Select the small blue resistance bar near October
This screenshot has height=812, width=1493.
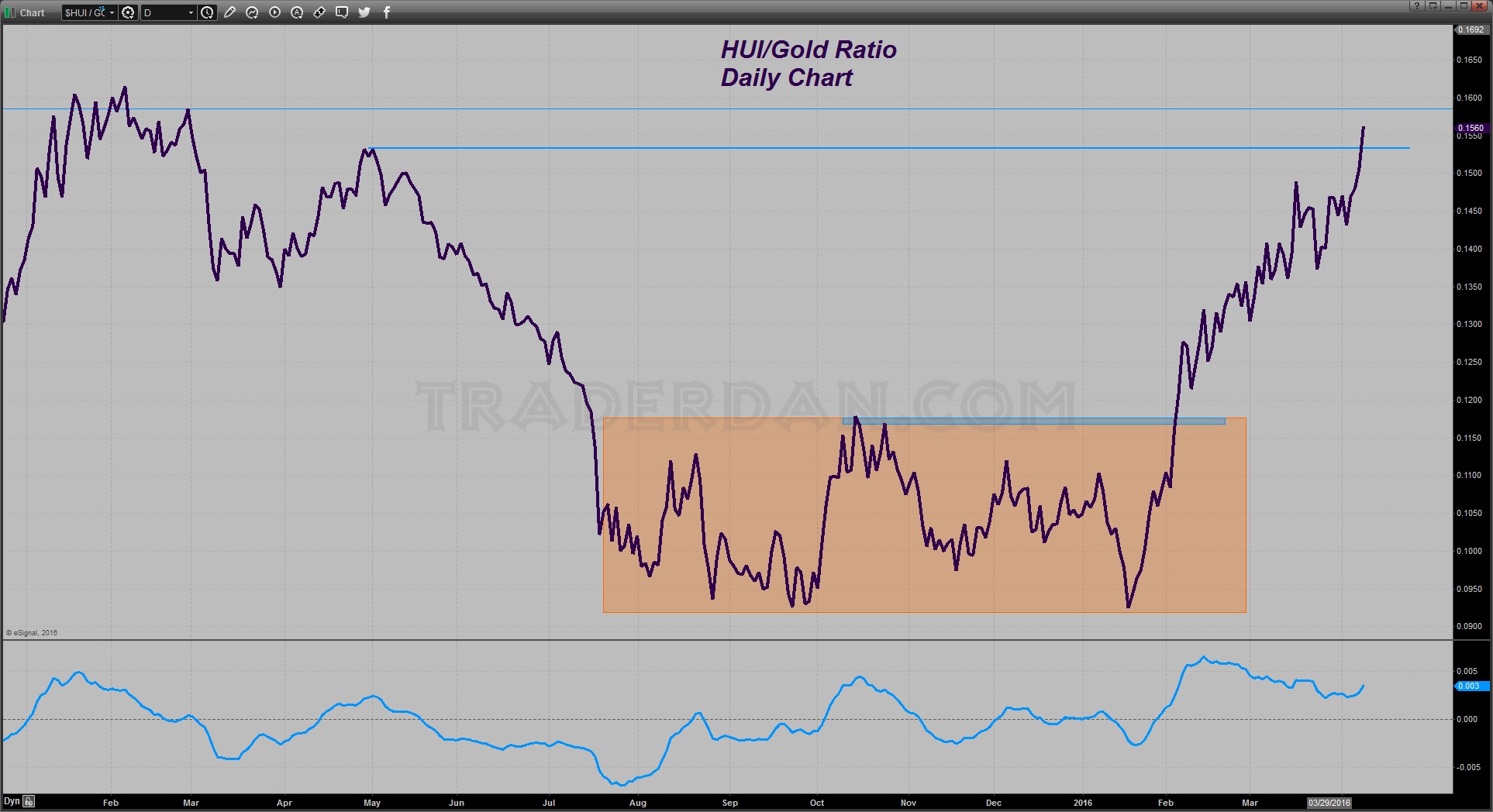click(1034, 421)
